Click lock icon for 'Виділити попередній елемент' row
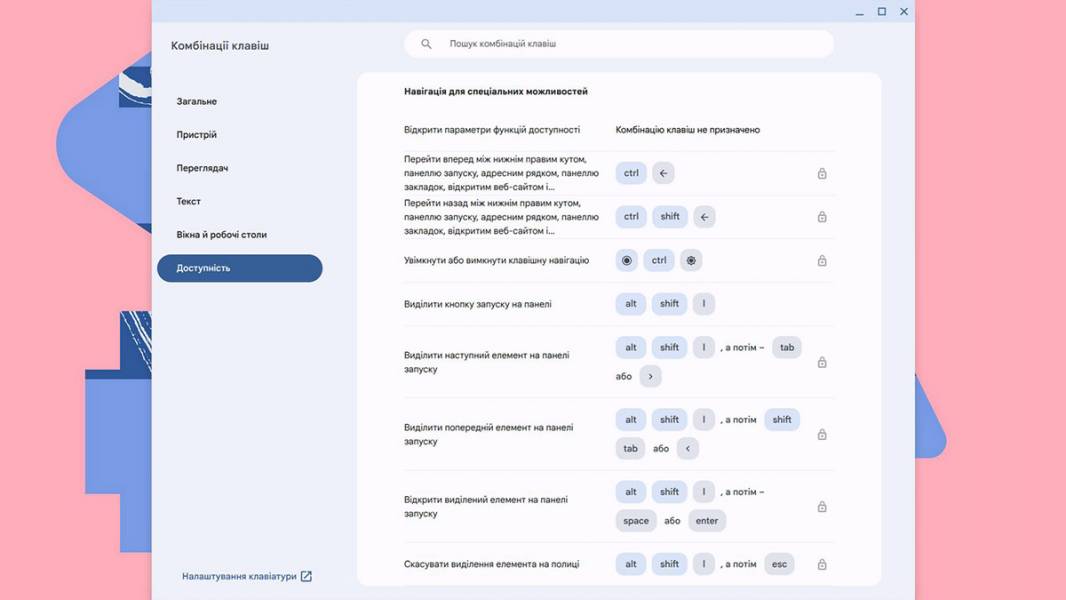Viewport: 1066px width, 600px height. [822, 434]
